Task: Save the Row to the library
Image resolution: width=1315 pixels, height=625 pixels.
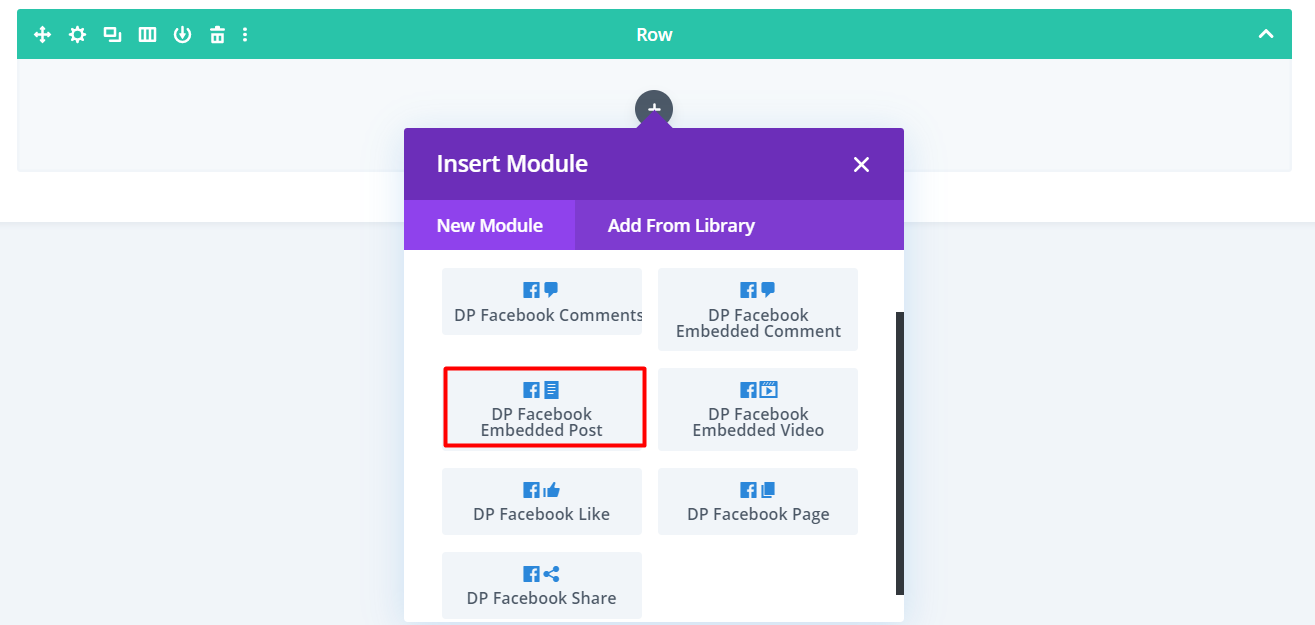Action: point(182,33)
